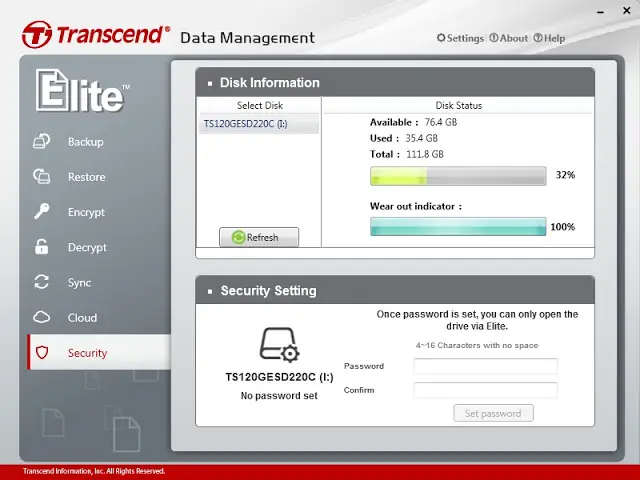The width and height of the screenshot is (640, 480).
Task: Click the 'Select Disk' column heading
Action: point(260,105)
